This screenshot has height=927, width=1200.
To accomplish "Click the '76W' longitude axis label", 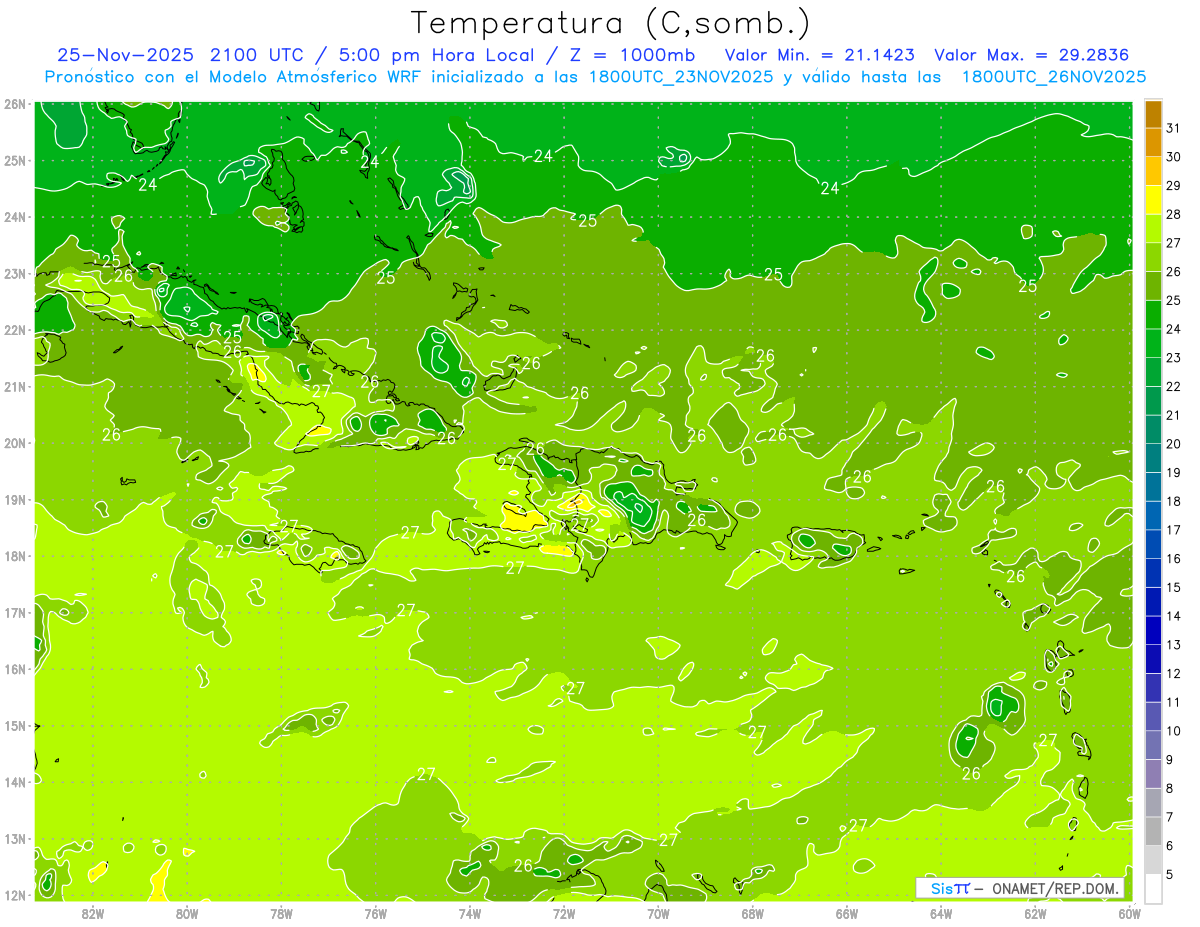I will point(375,913).
